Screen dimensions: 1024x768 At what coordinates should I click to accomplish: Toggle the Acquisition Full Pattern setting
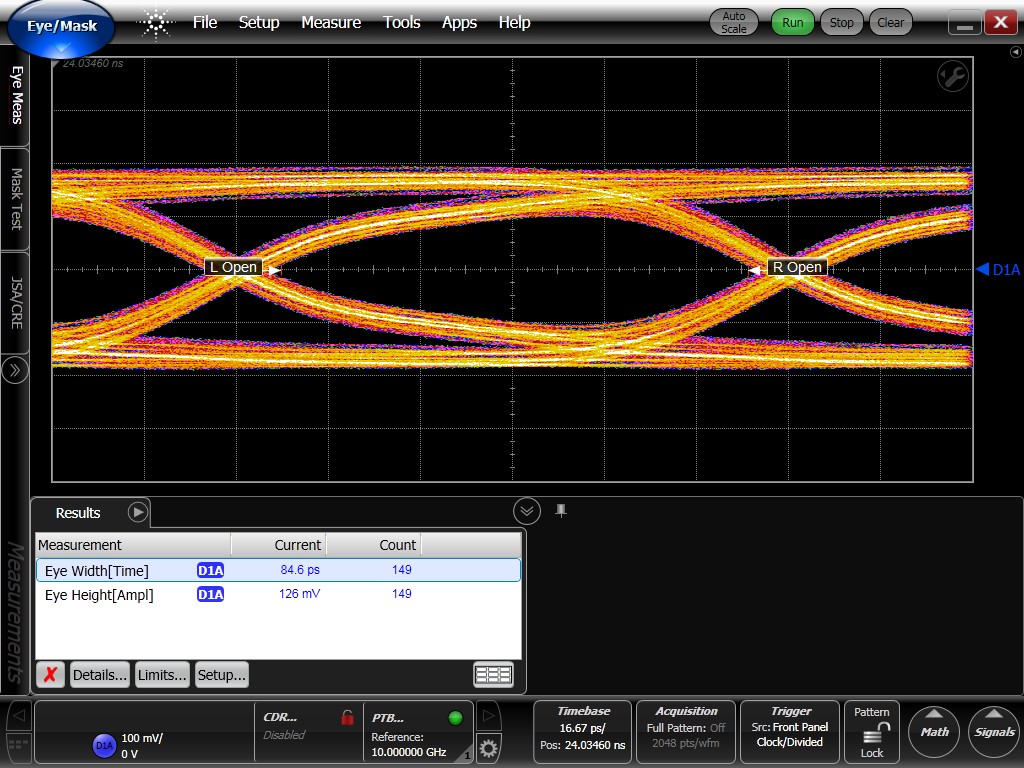click(x=686, y=727)
